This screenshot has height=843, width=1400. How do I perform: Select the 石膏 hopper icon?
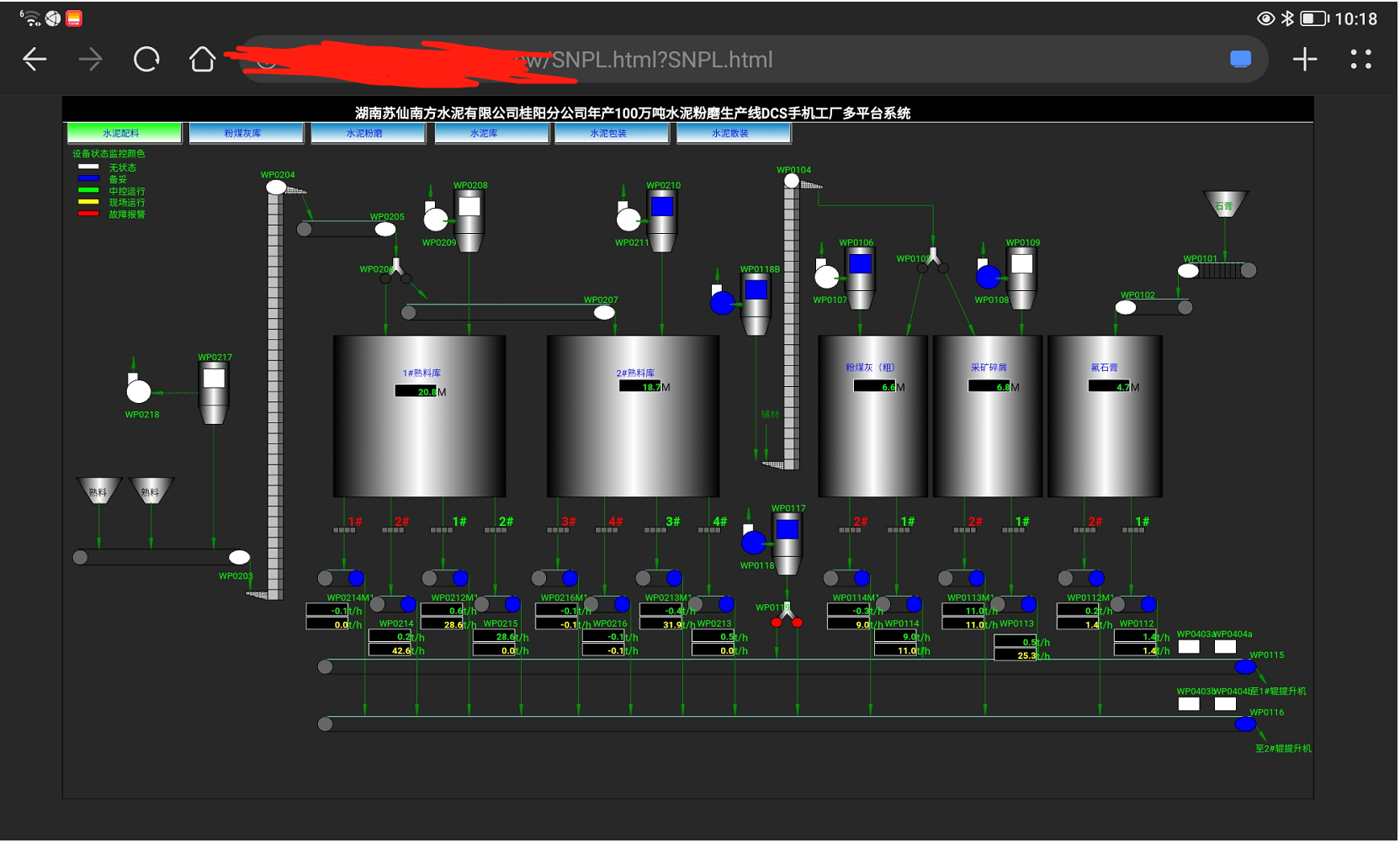tap(1224, 204)
